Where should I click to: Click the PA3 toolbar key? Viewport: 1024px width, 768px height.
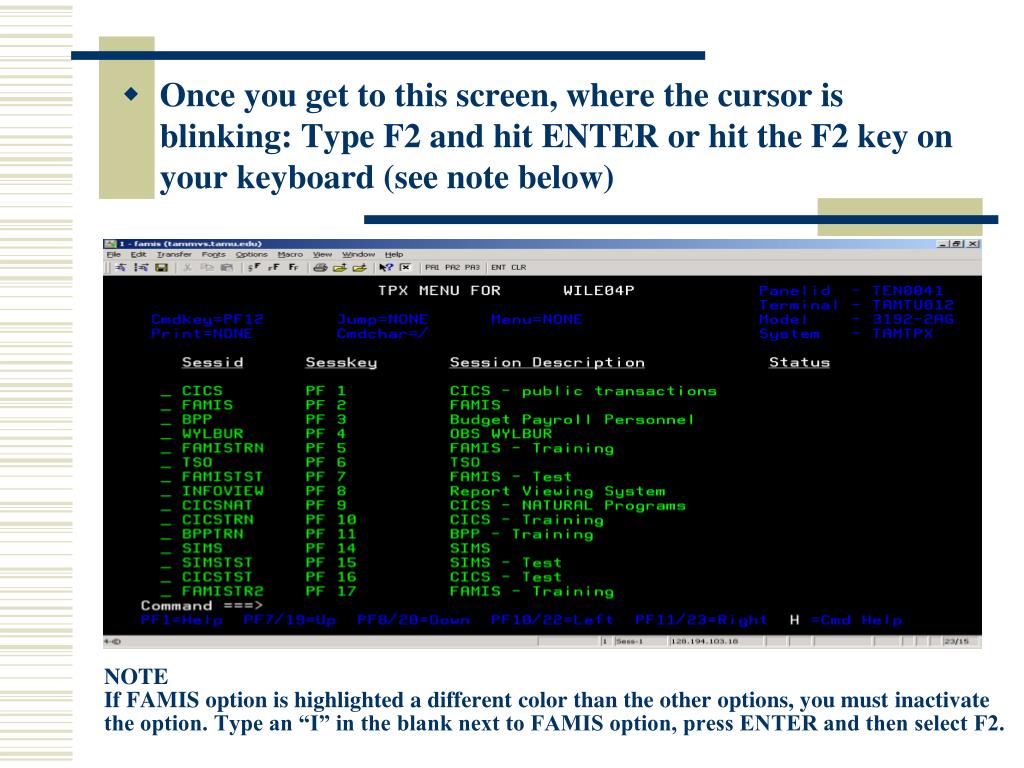point(472,267)
